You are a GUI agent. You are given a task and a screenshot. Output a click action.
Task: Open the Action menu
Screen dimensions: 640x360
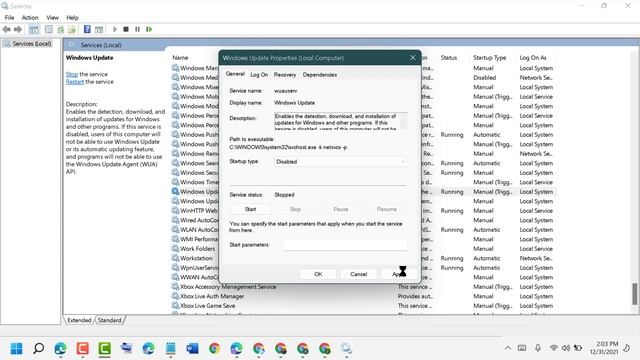coord(30,18)
